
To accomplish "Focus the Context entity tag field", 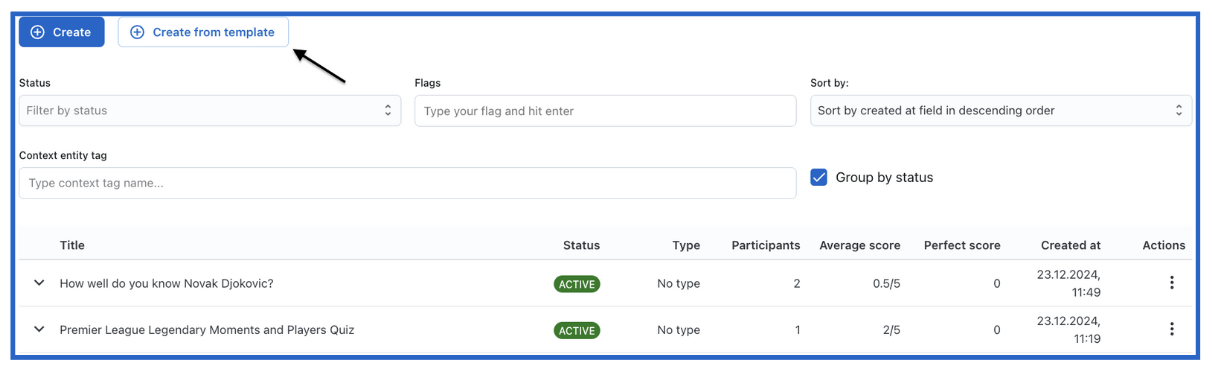I will point(407,183).
